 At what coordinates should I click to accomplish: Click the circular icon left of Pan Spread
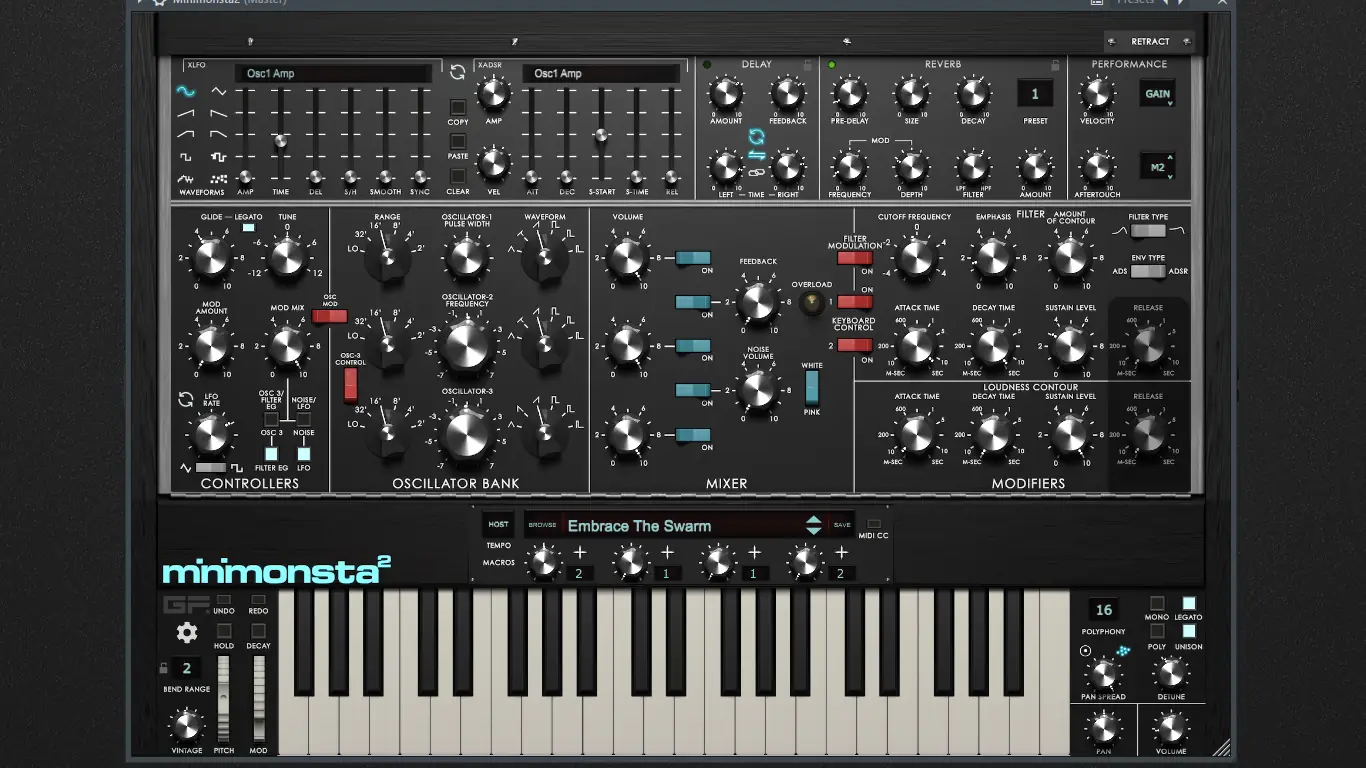pos(1086,651)
